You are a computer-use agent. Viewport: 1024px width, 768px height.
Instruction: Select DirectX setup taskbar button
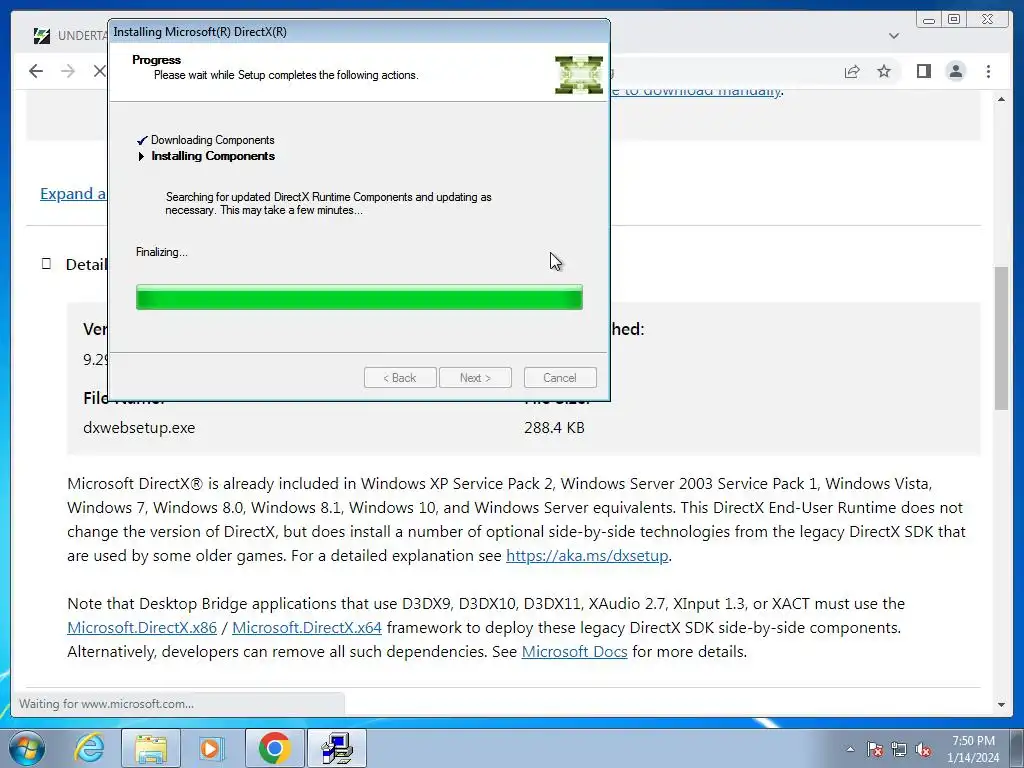click(x=337, y=748)
